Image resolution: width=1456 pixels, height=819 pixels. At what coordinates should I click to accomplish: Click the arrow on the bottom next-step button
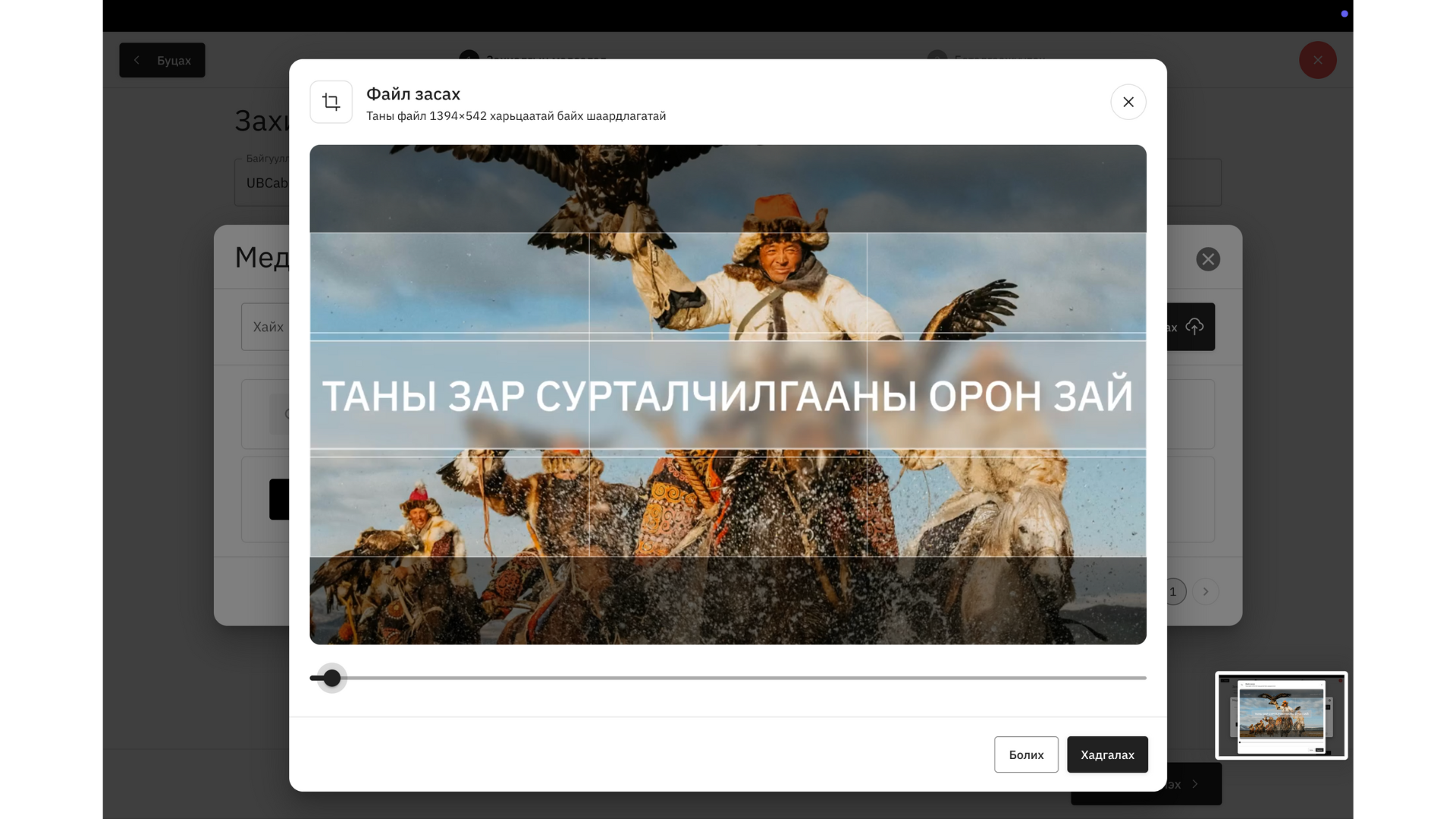[x=1195, y=784]
